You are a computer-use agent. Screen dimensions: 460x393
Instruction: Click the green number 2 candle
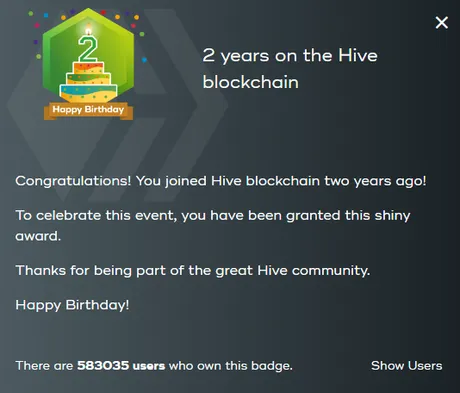[88, 49]
